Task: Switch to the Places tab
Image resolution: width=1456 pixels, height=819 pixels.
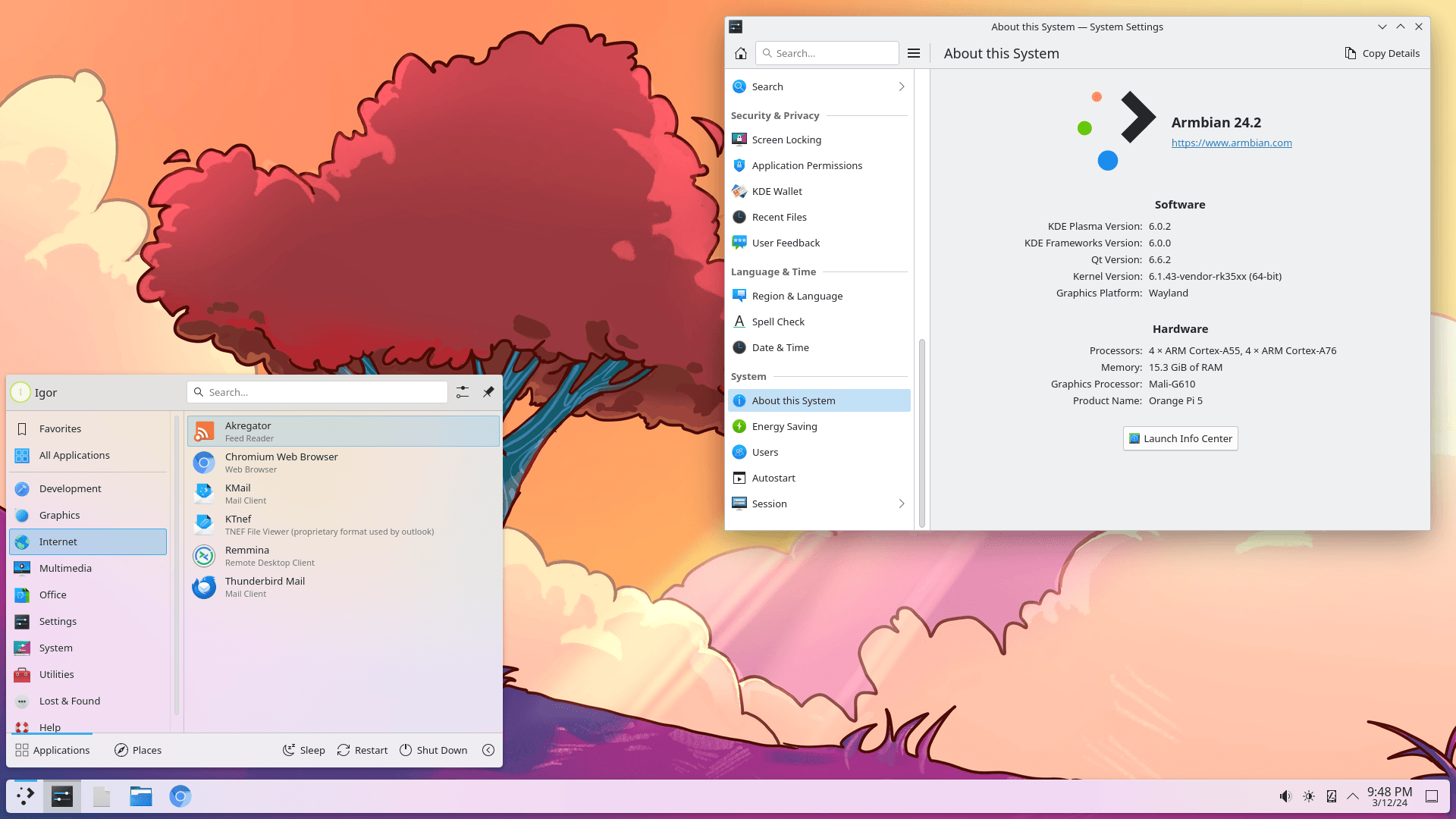Action: click(x=138, y=749)
